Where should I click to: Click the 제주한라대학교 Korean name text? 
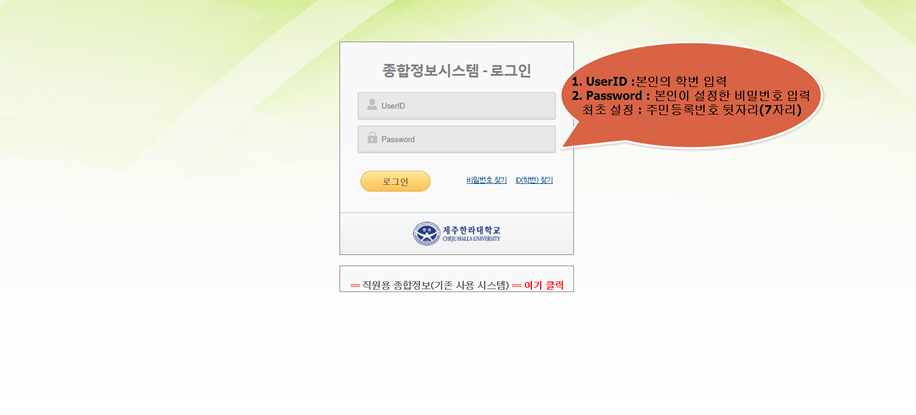(x=471, y=230)
